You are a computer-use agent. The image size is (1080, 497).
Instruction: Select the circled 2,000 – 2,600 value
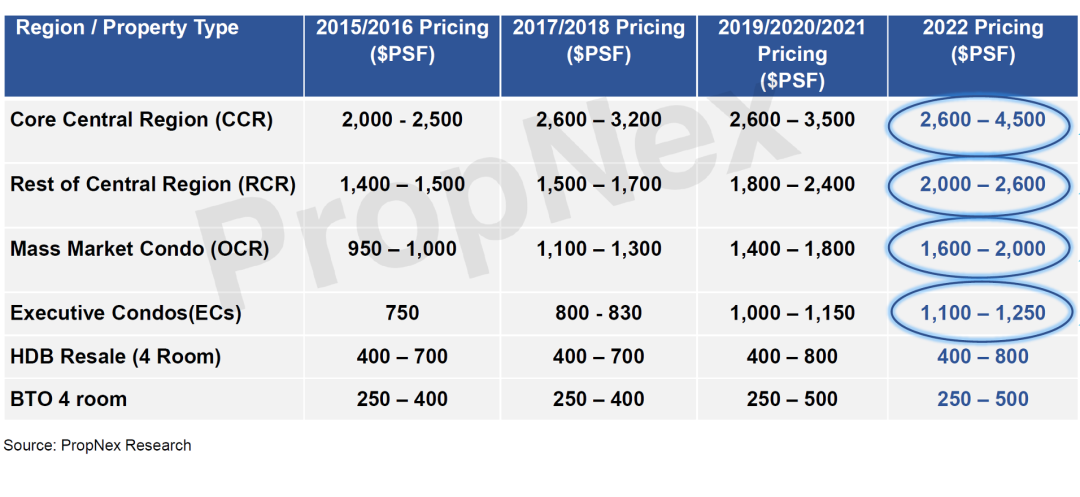pos(982,184)
